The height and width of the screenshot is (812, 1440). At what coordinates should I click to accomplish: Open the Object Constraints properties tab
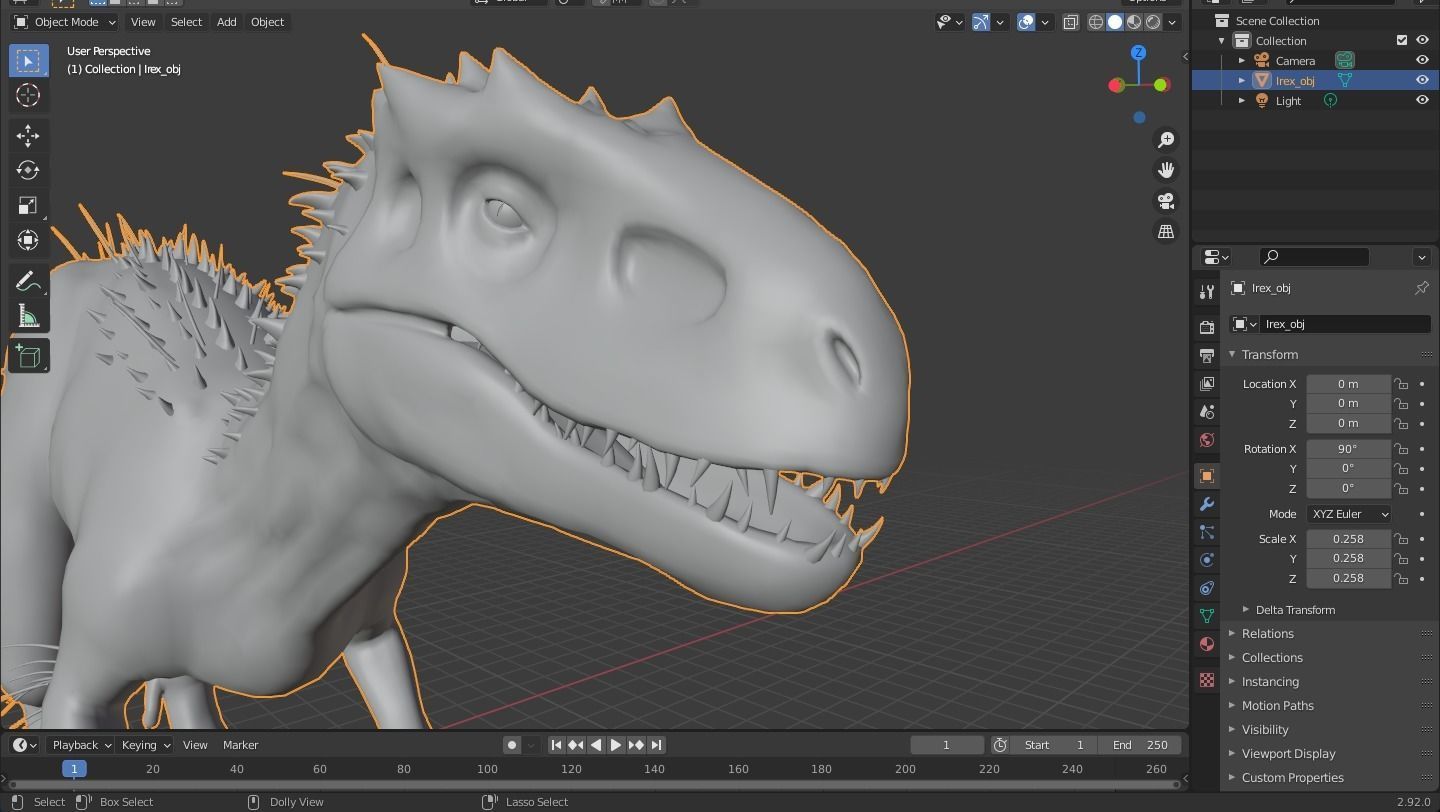[1207, 588]
